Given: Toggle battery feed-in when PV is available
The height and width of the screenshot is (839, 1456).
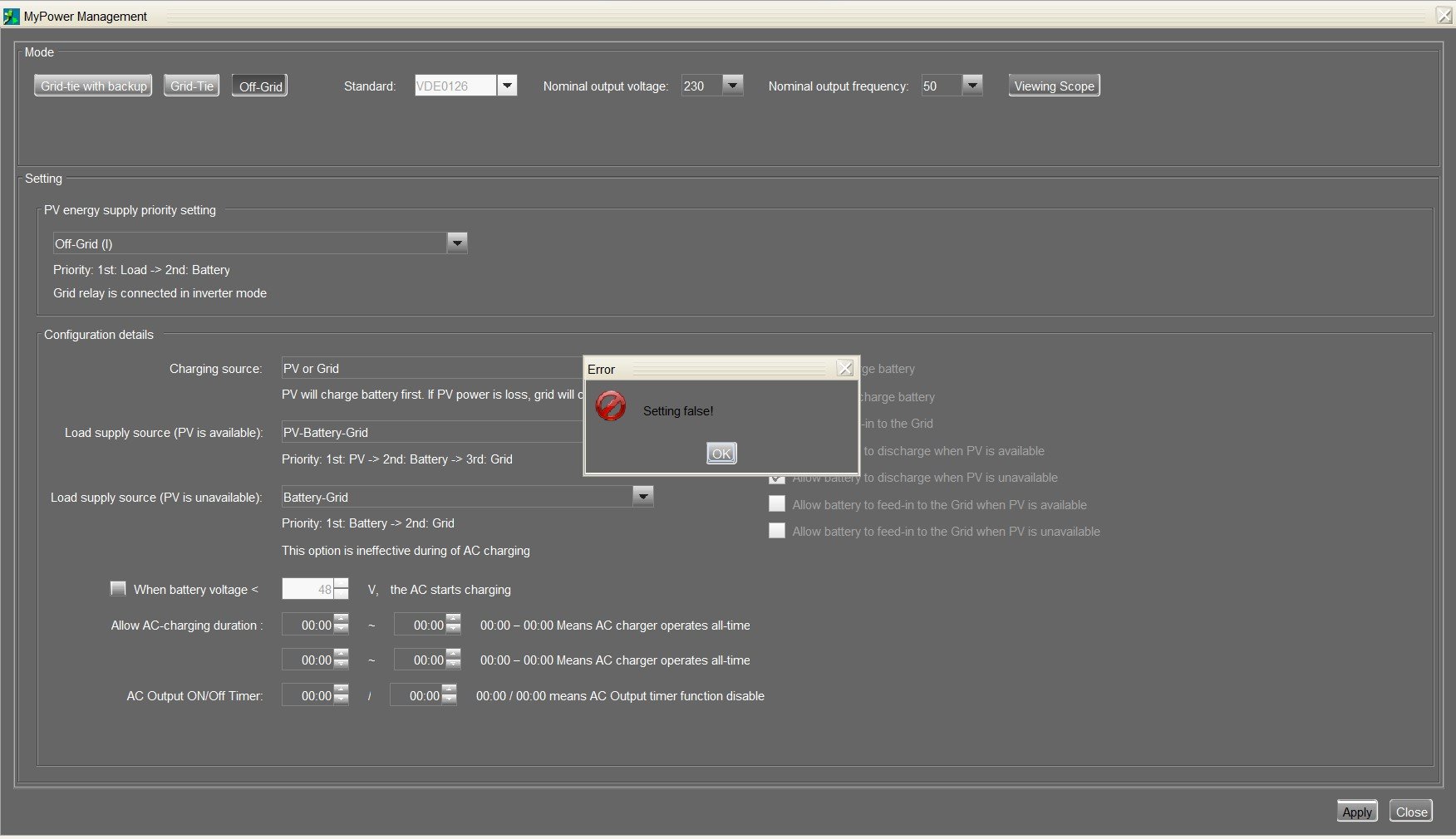Looking at the screenshot, I should pyautogui.click(x=776, y=504).
